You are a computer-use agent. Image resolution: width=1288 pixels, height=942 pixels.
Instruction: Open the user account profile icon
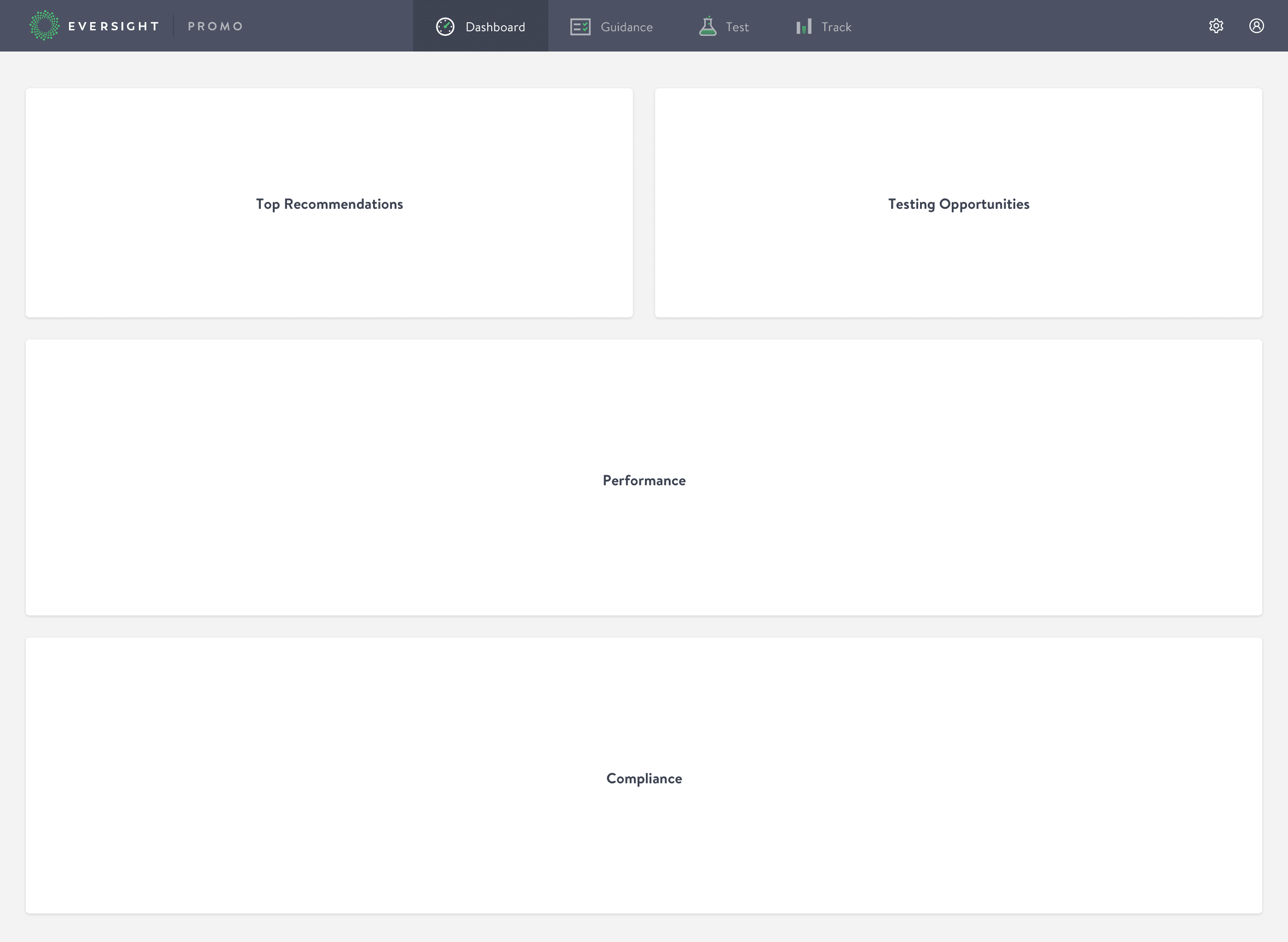coord(1257,26)
